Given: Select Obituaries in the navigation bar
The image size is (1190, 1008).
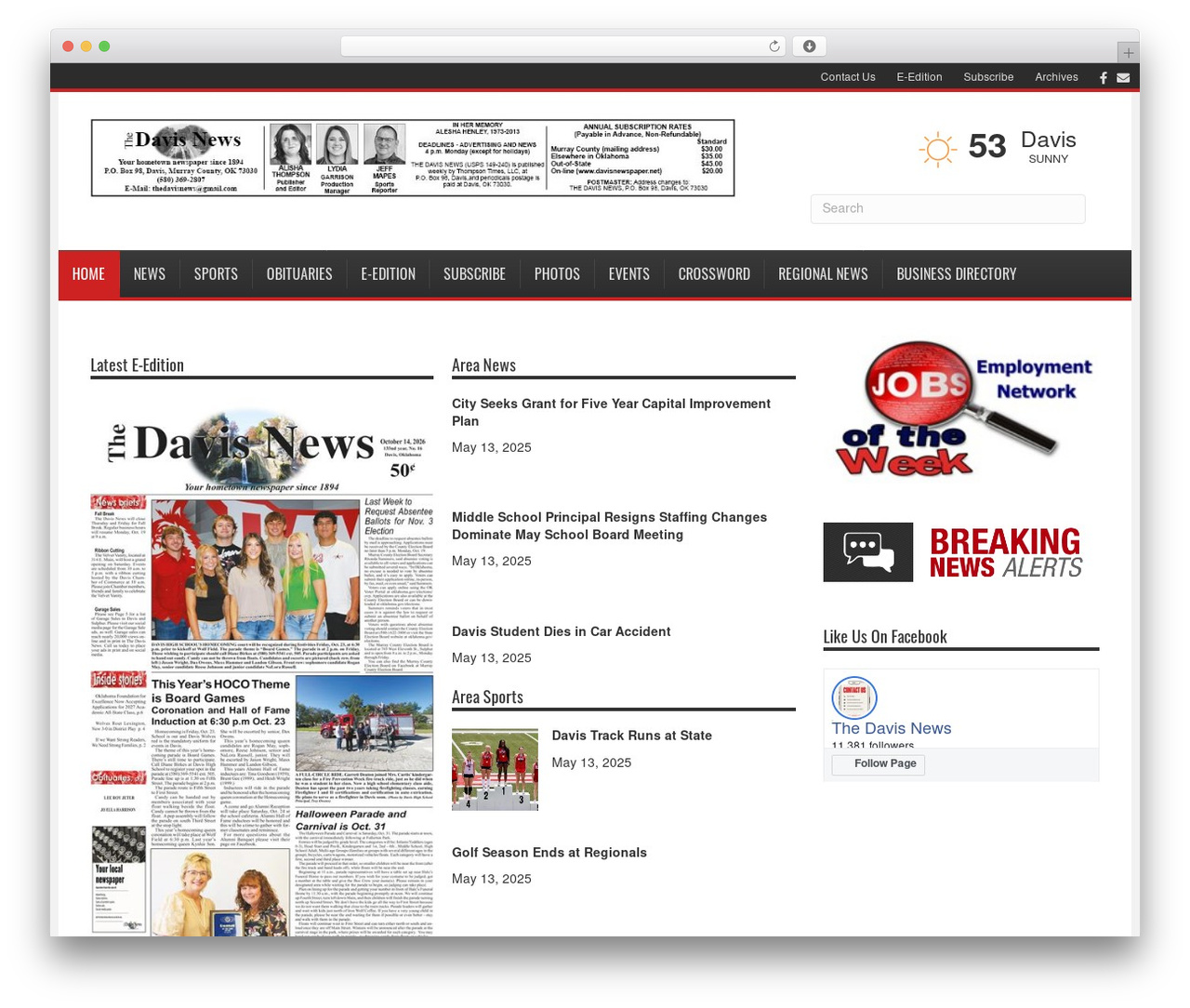Looking at the screenshot, I should (299, 274).
